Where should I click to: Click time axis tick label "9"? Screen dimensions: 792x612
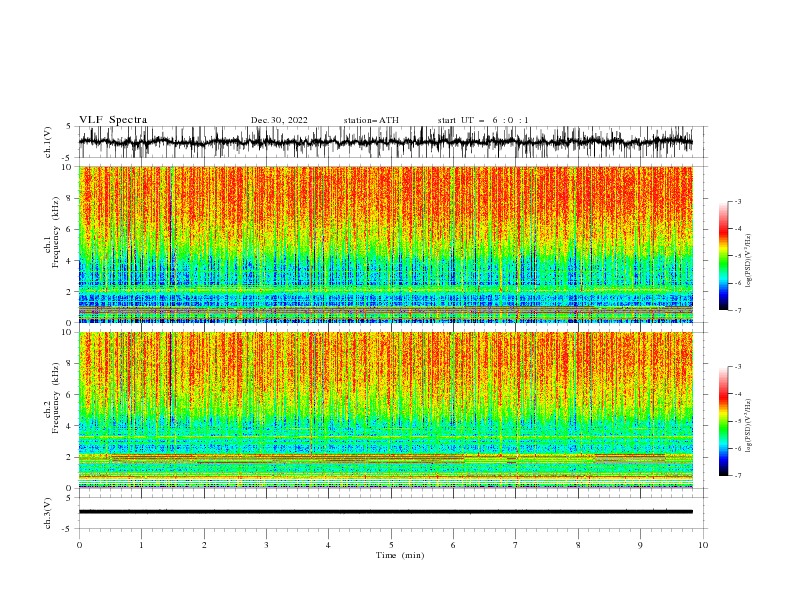[x=640, y=545]
